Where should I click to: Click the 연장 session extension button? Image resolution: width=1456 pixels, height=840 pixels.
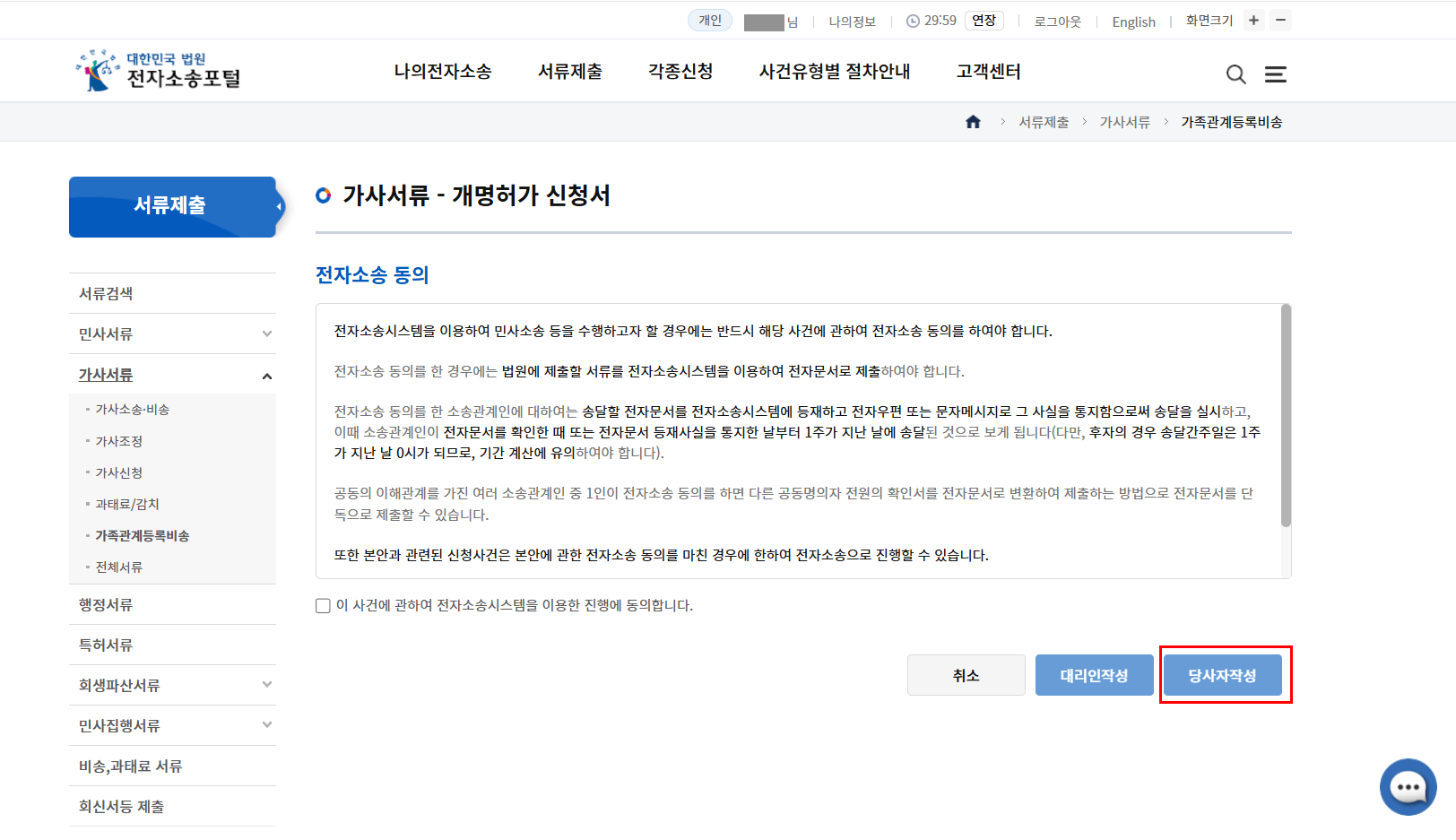coord(984,20)
